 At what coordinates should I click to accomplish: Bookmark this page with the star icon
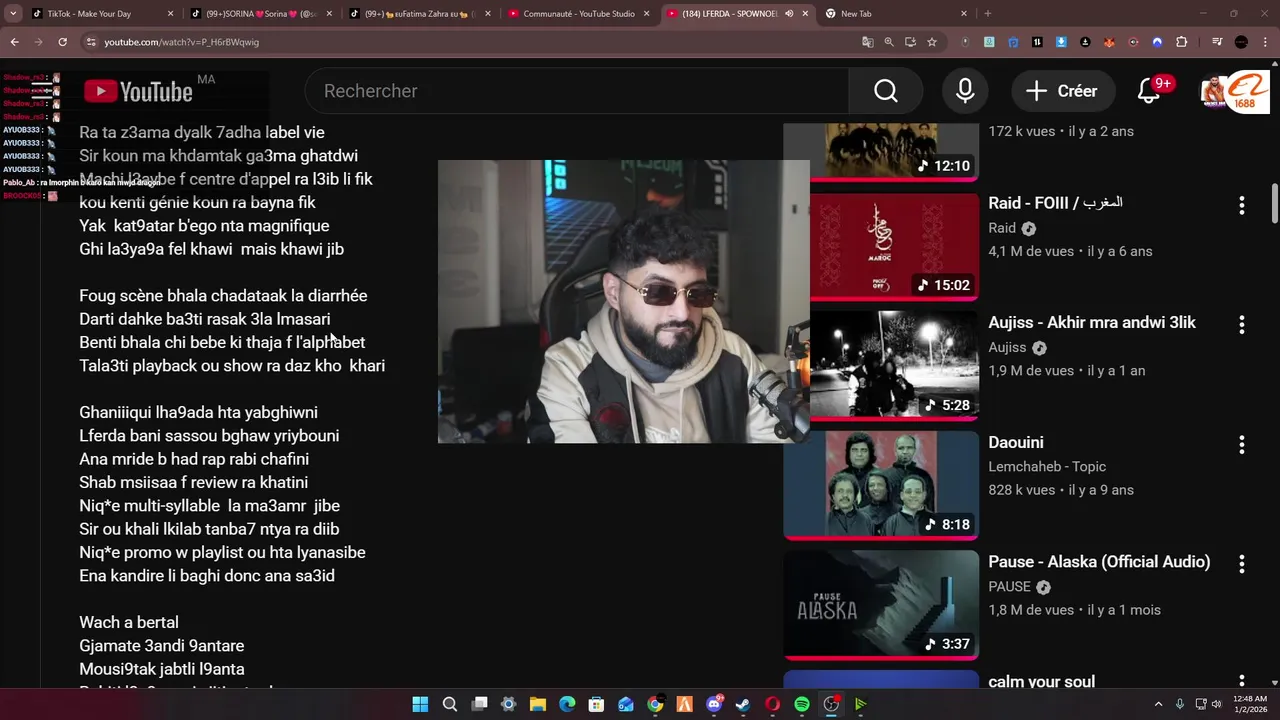(932, 42)
